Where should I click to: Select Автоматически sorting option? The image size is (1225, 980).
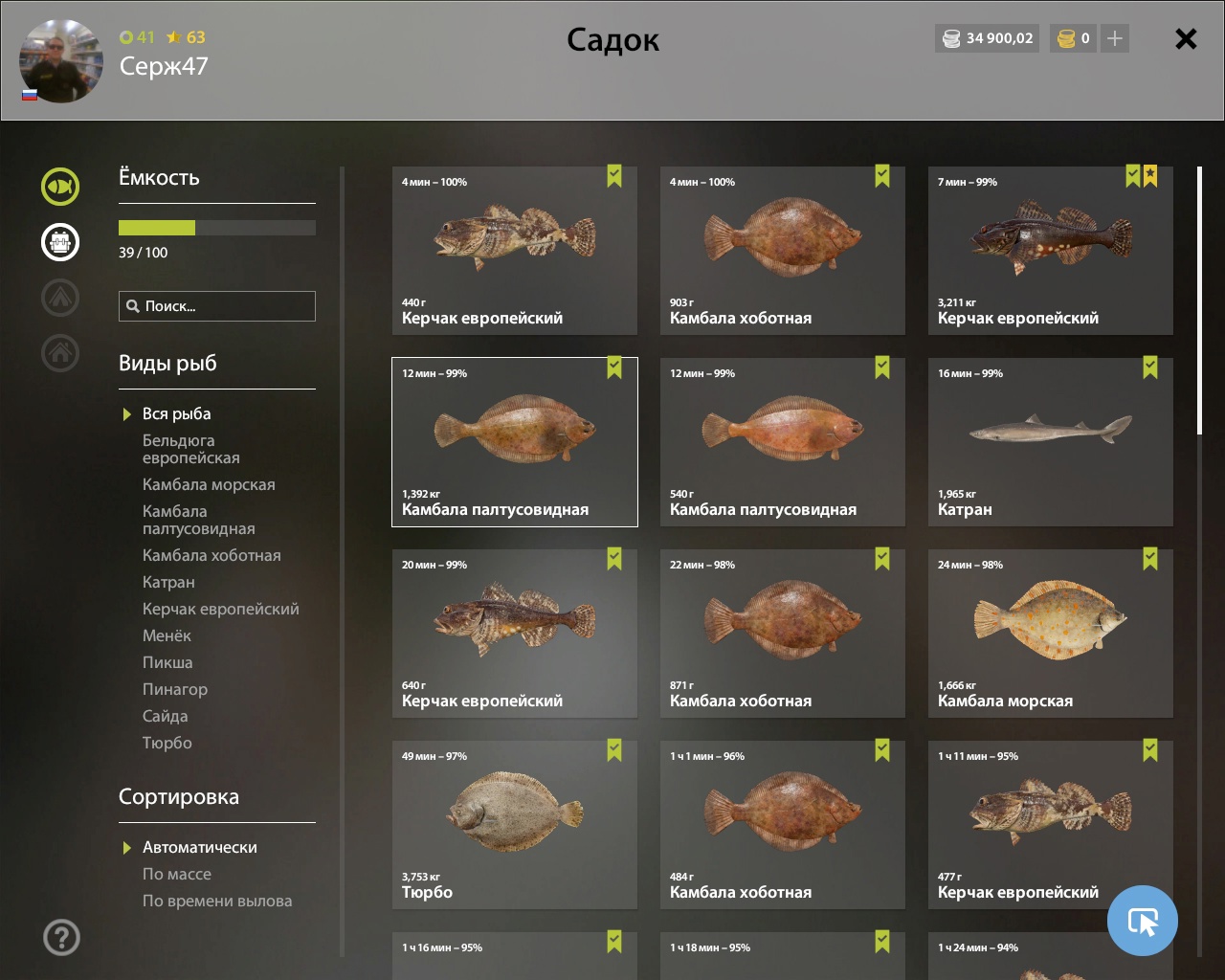tap(200, 847)
